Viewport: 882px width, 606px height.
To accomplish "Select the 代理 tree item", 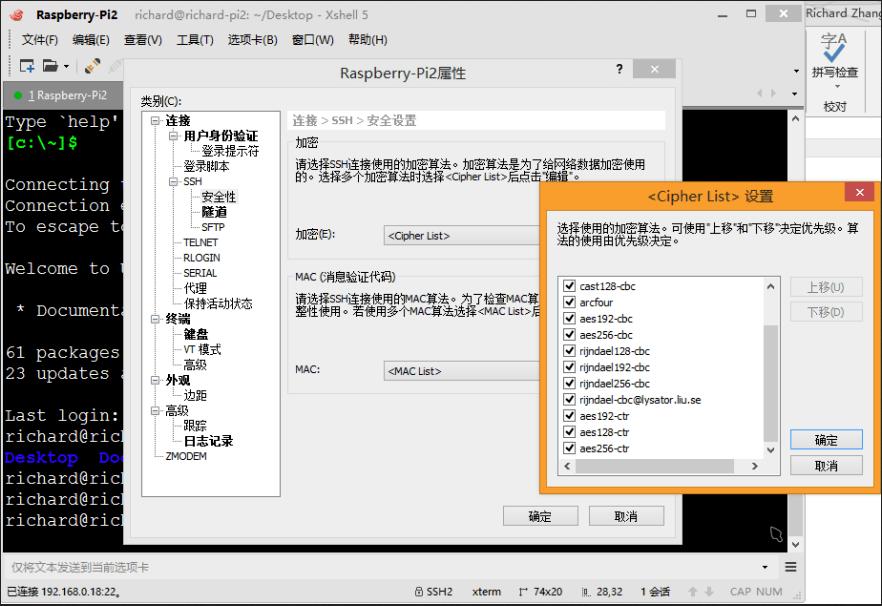I will (195, 289).
